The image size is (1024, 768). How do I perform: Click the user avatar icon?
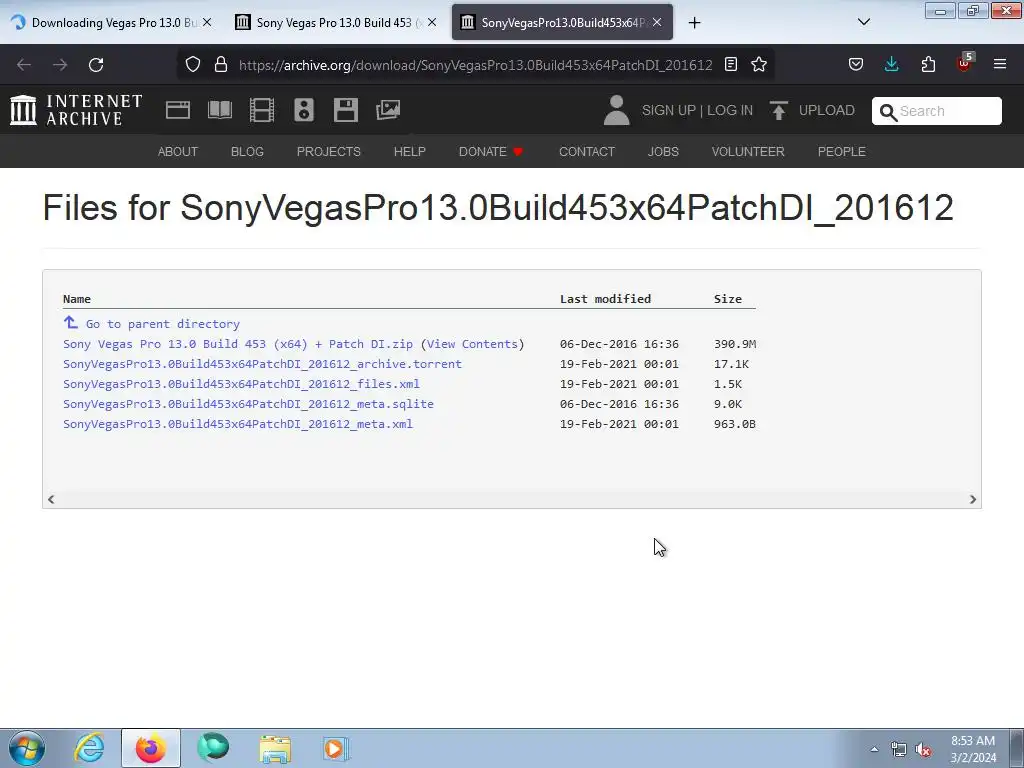[616, 110]
